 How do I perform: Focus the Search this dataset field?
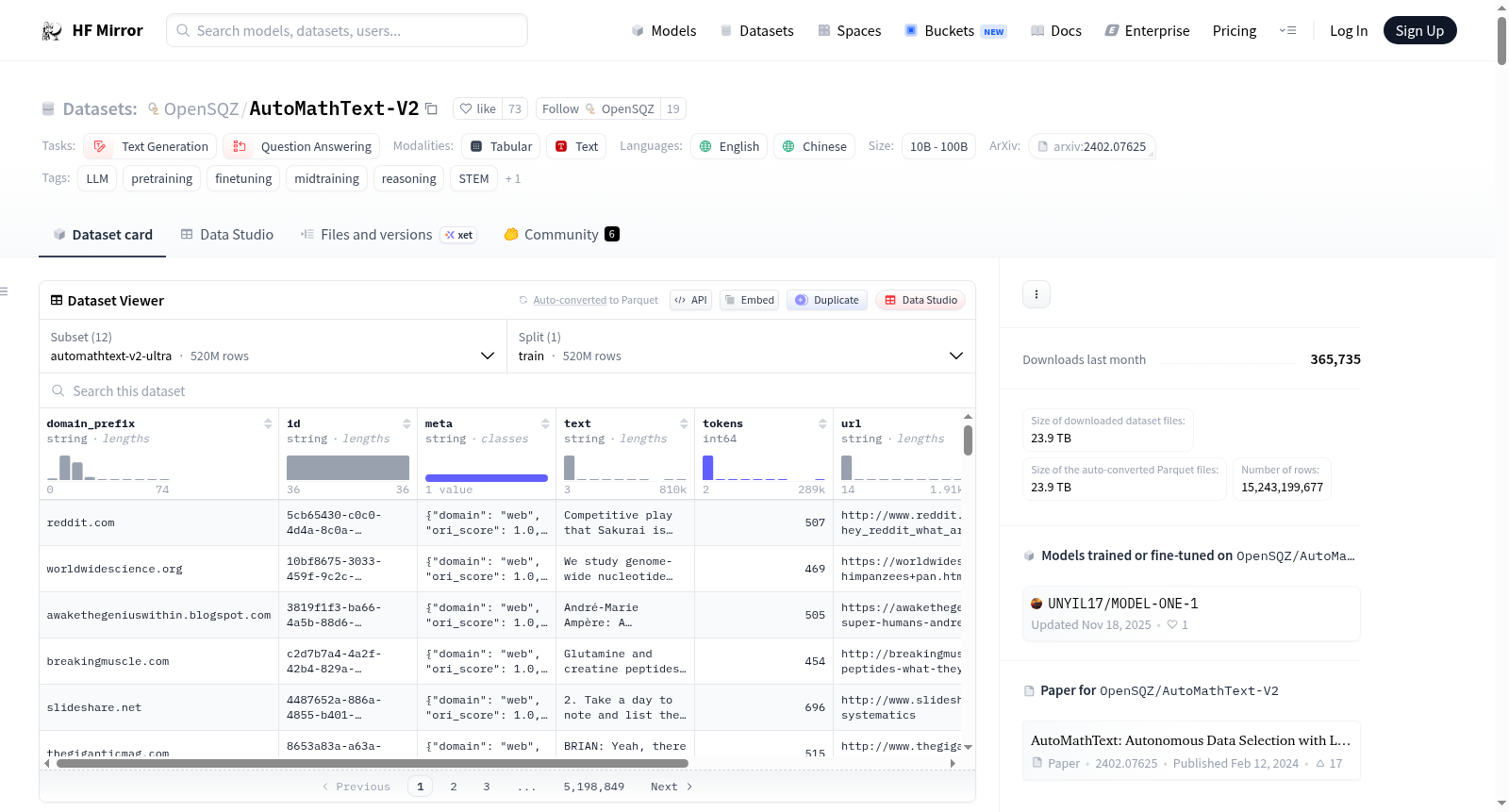coord(507,390)
